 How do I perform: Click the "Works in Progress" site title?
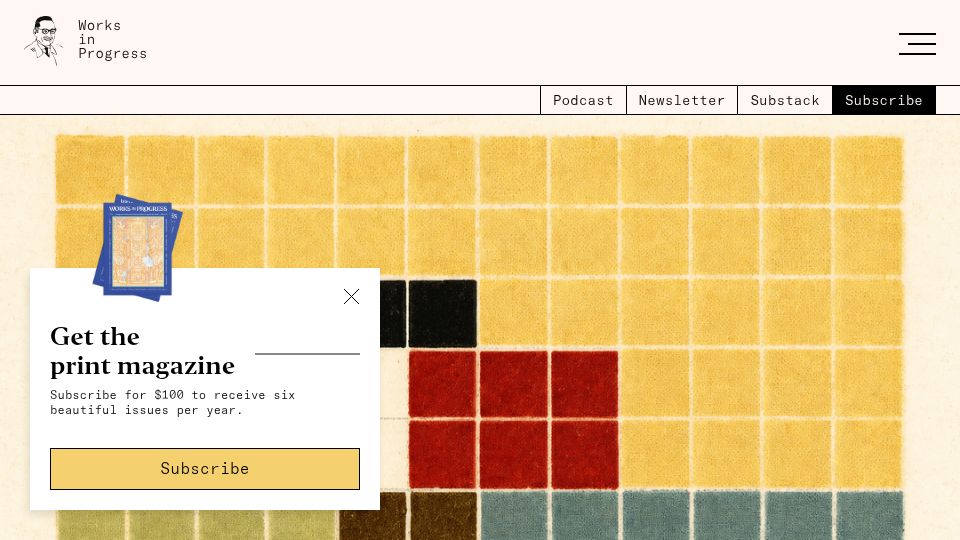(x=112, y=40)
